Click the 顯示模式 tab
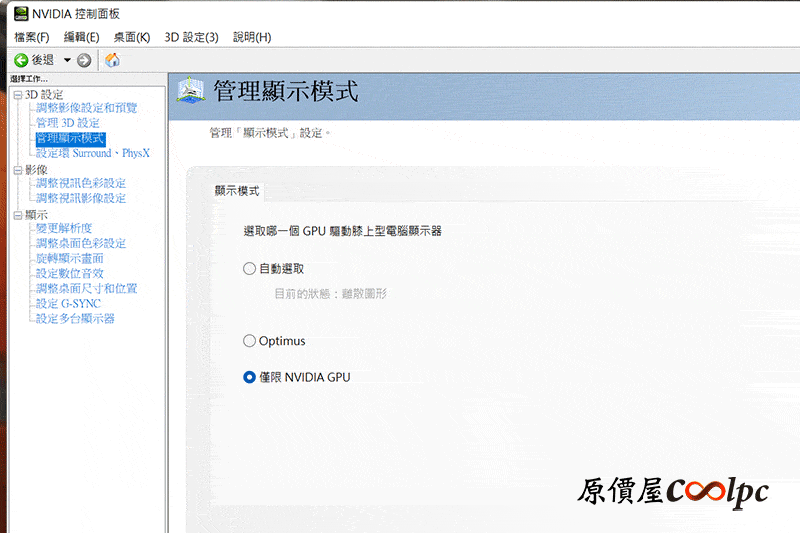Screen dimensions: 800x533 [237, 191]
